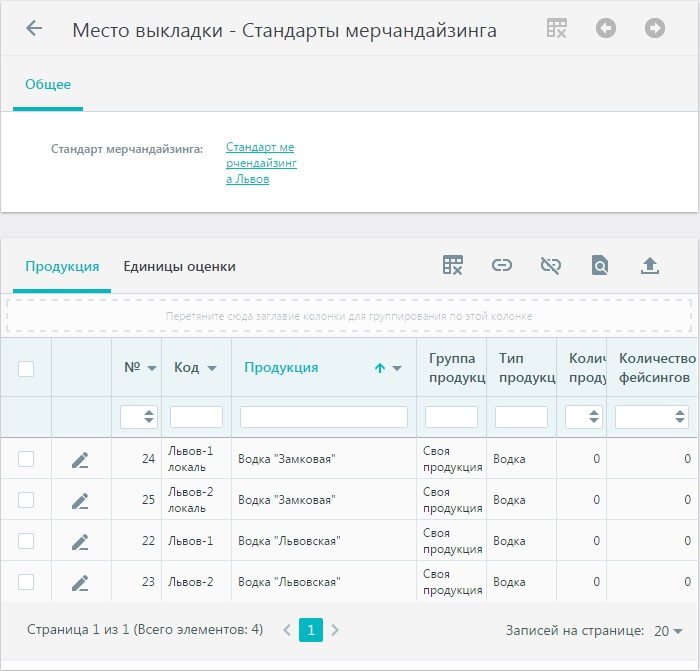Screen dimensions: 700x671
Task: Toggle ascending sort arrow on Продукция column
Action: tap(380, 368)
